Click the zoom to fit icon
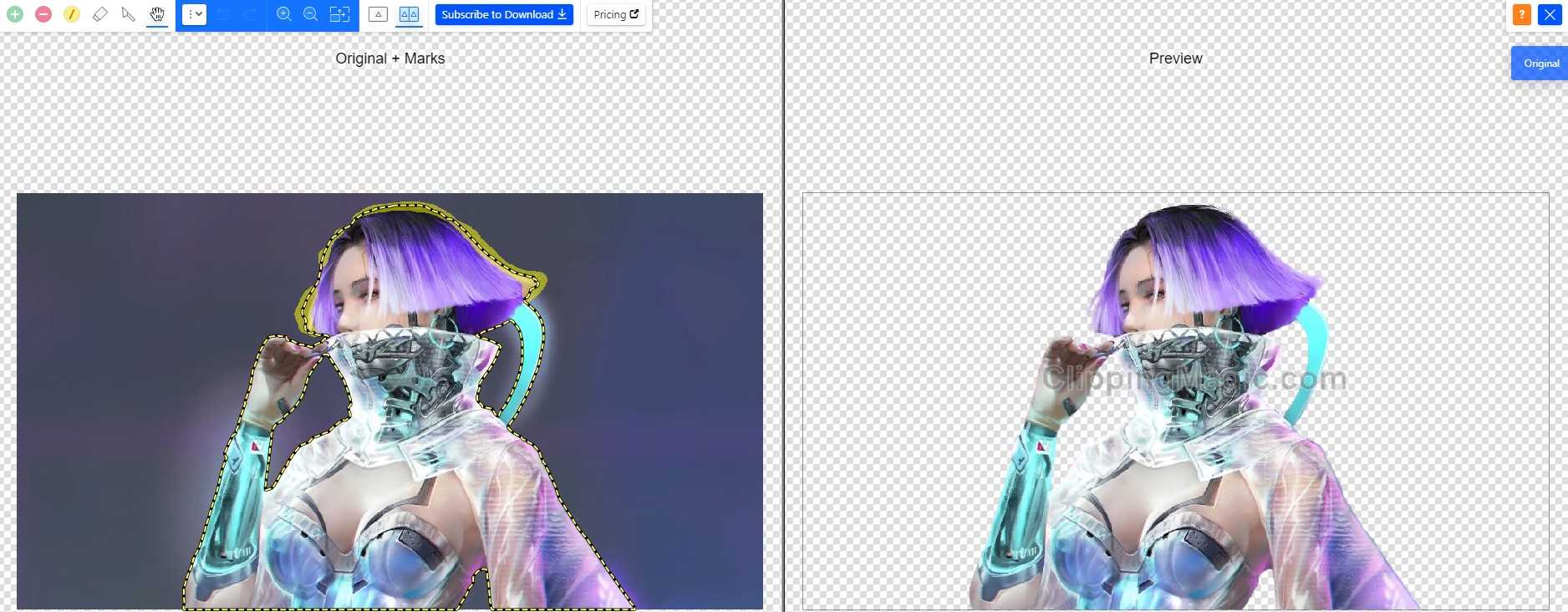 [339, 14]
